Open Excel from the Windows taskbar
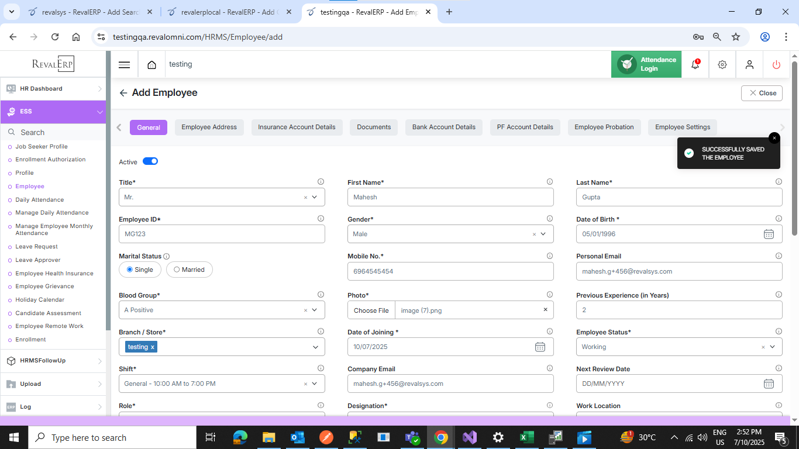799x449 pixels. (526, 437)
